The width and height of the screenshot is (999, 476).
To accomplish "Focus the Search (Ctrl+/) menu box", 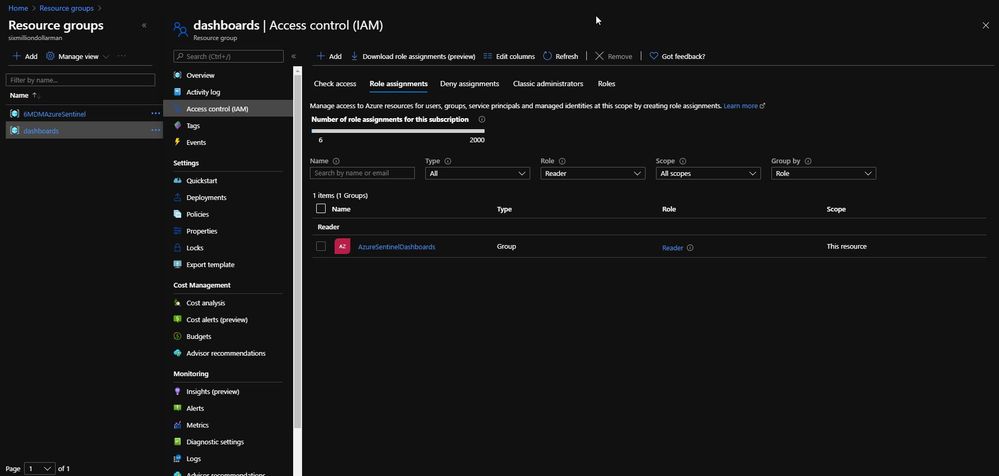I will (228, 57).
